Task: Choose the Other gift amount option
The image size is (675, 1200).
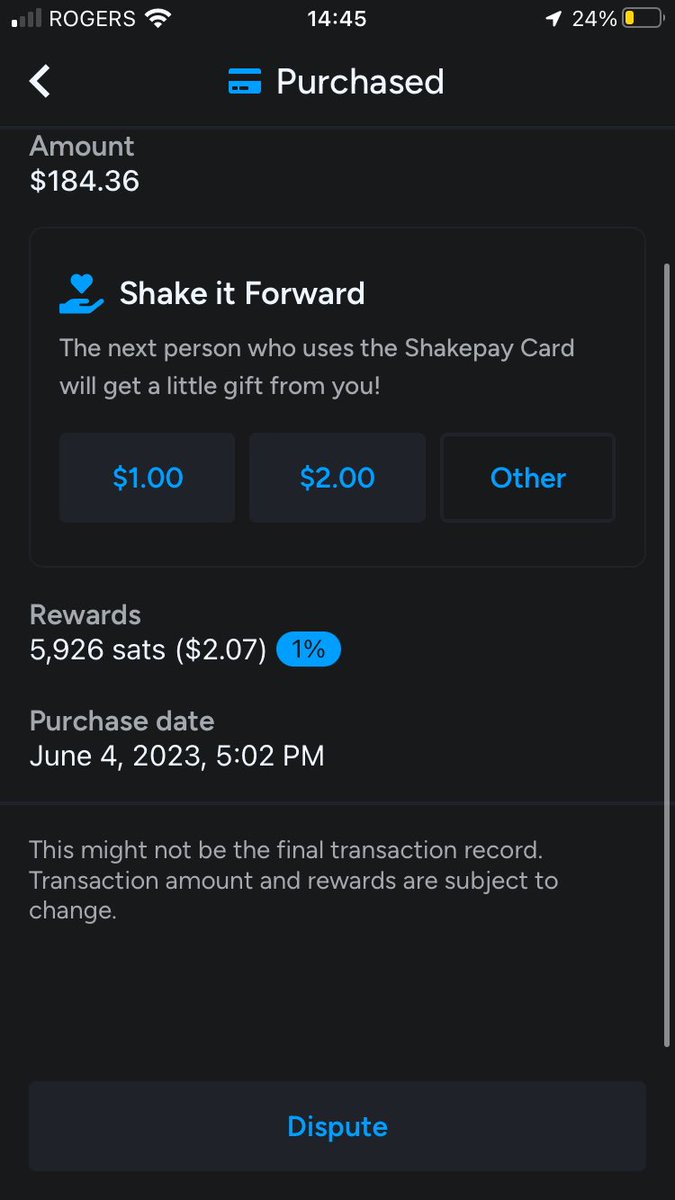Action: point(528,478)
